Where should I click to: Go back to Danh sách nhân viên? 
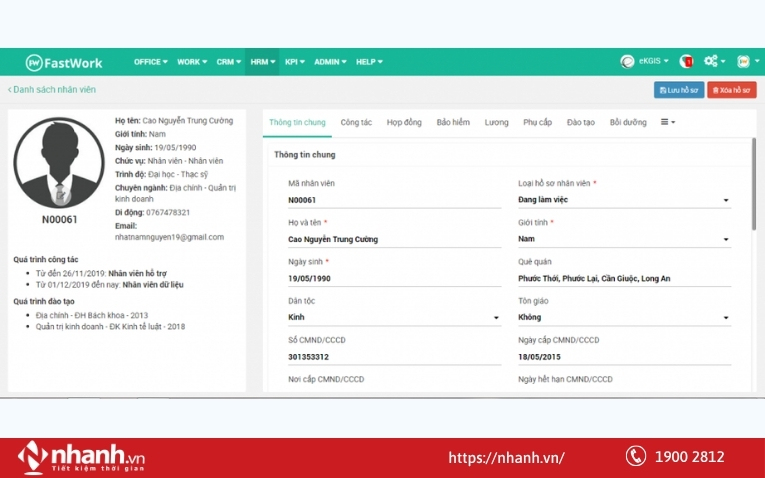coord(52,90)
